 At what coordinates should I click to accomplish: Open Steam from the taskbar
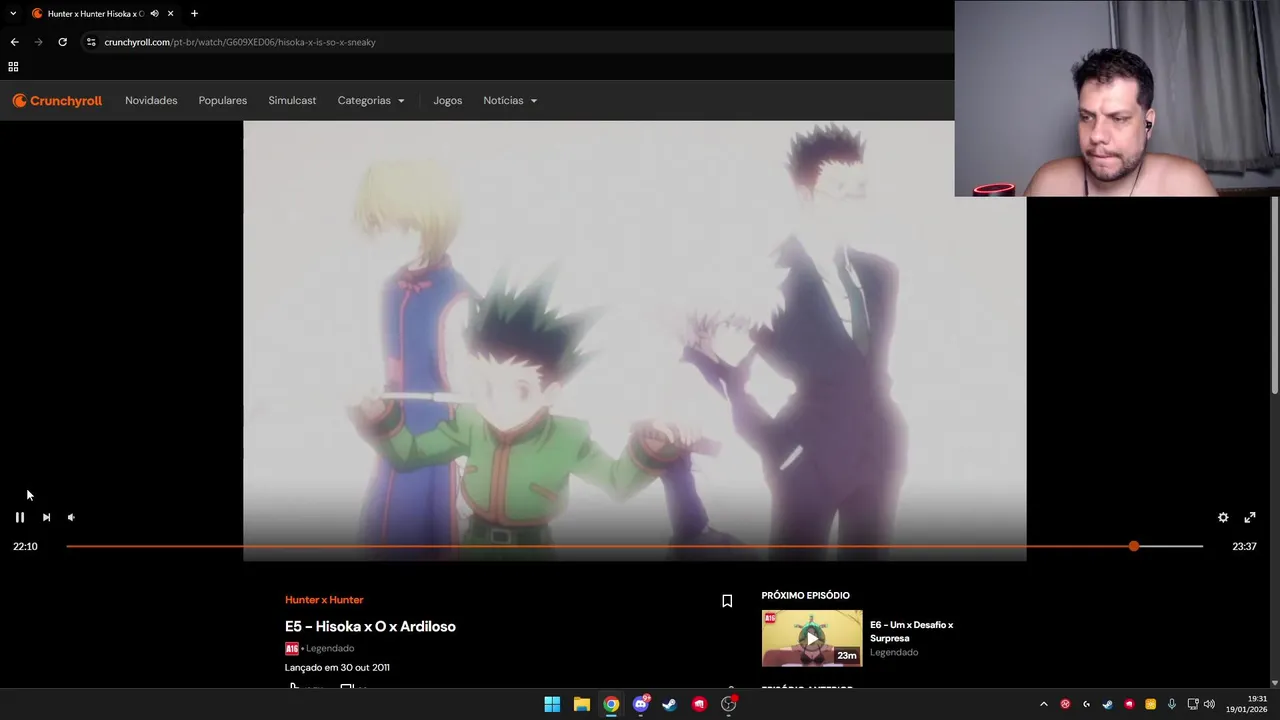tap(670, 704)
